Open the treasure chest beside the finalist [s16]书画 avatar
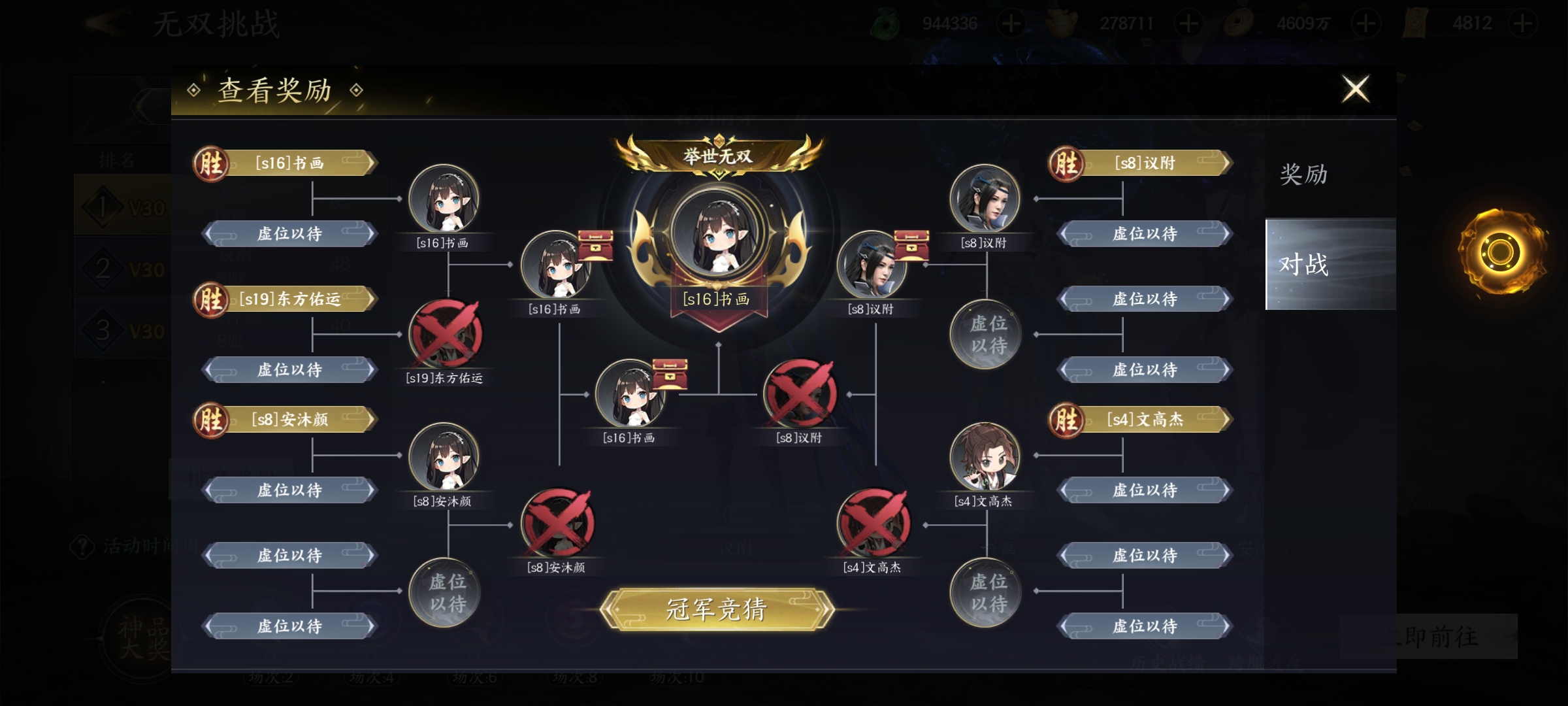The height and width of the screenshot is (706, 1568). (x=670, y=374)
